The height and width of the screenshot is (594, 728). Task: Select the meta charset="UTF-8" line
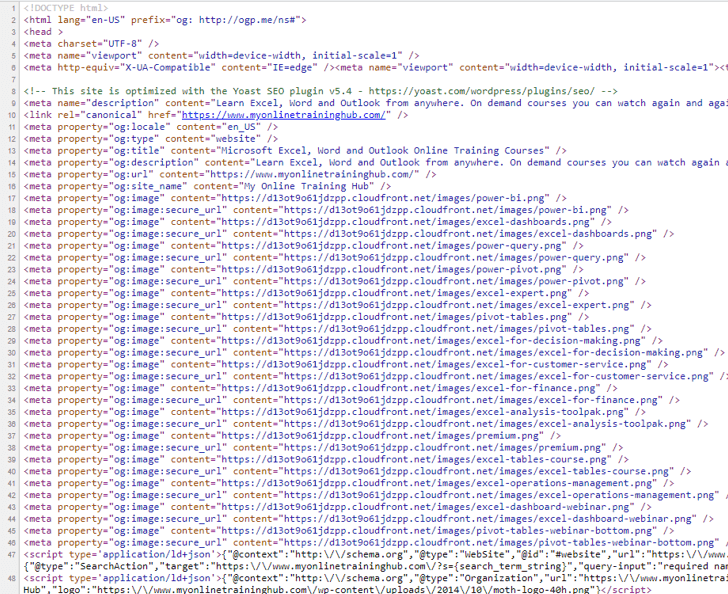[x=91, y=44]
